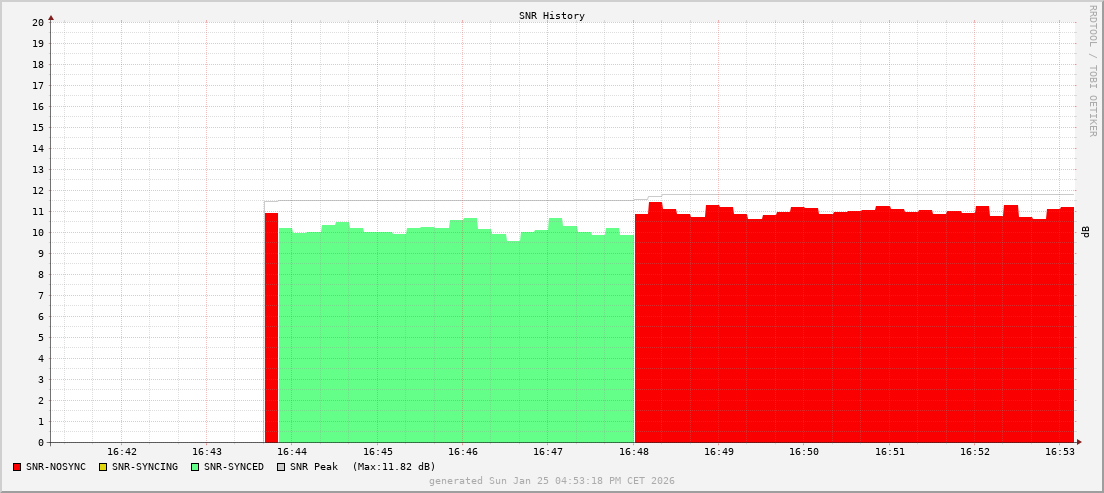
Task: Click the X-axis arrowhead at right end
Action: (x=1078, y=442)
